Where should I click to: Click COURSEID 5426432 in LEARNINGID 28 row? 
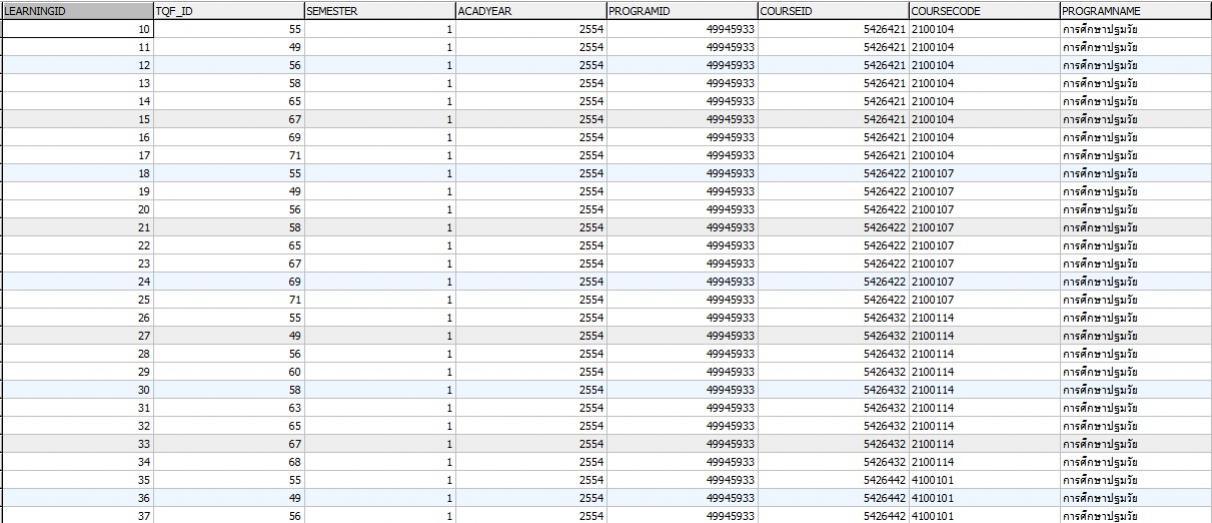832,353
